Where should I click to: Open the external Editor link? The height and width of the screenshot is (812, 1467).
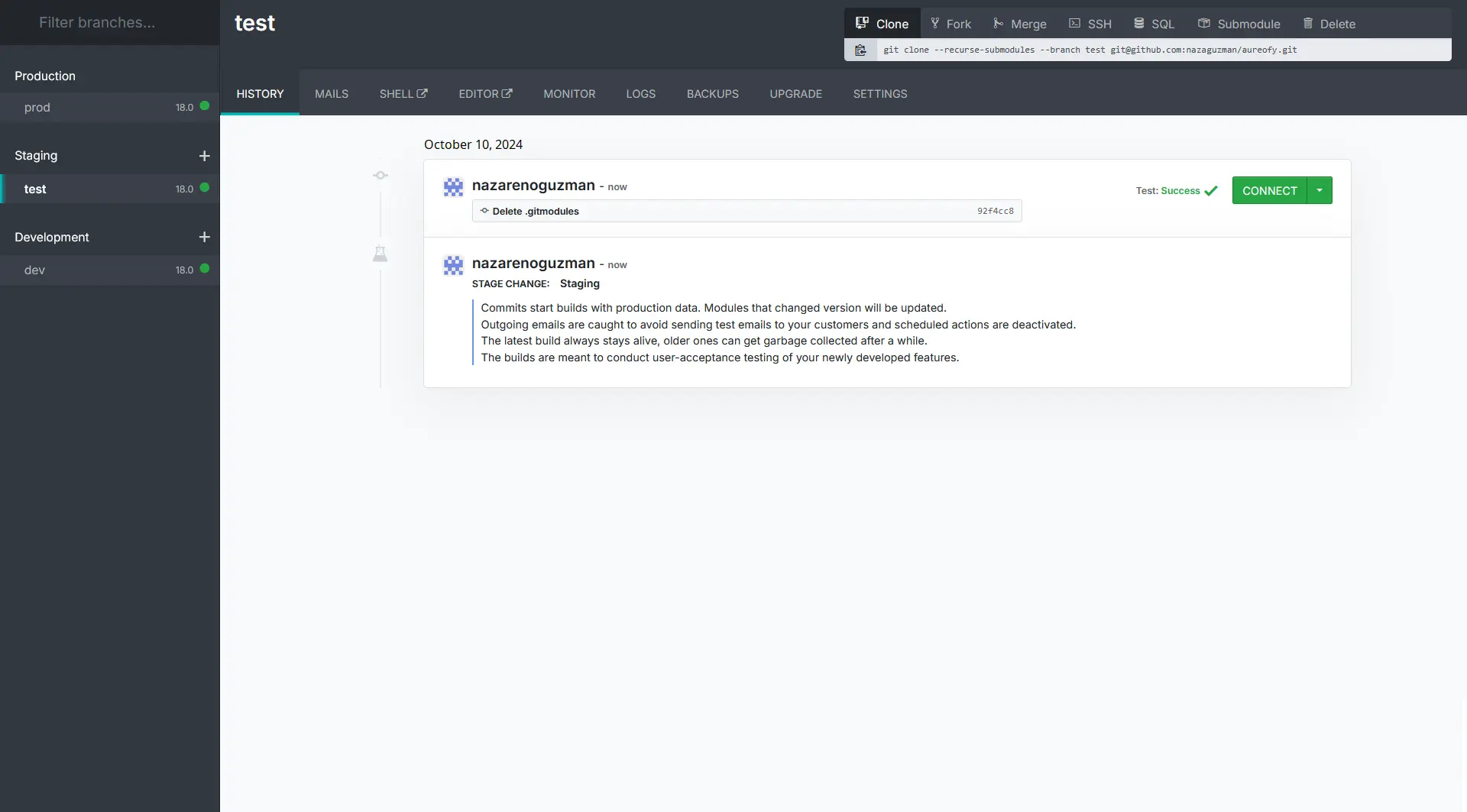pos(485,94)
